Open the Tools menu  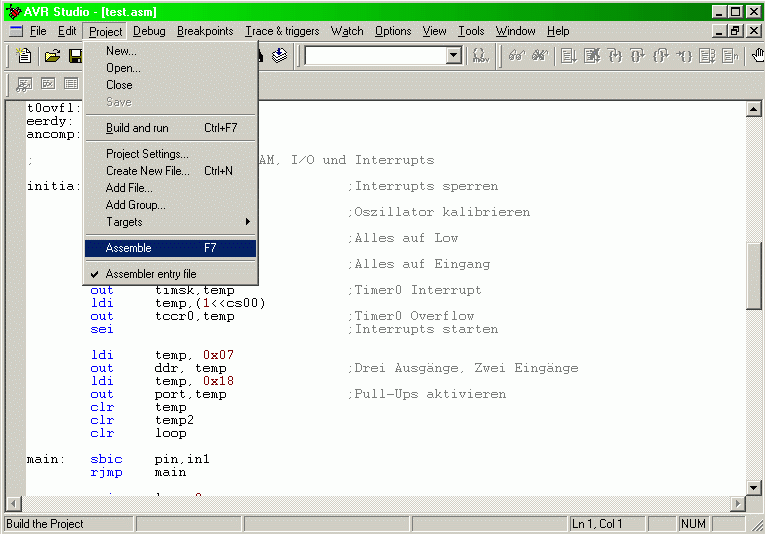(x=471, y=31)
